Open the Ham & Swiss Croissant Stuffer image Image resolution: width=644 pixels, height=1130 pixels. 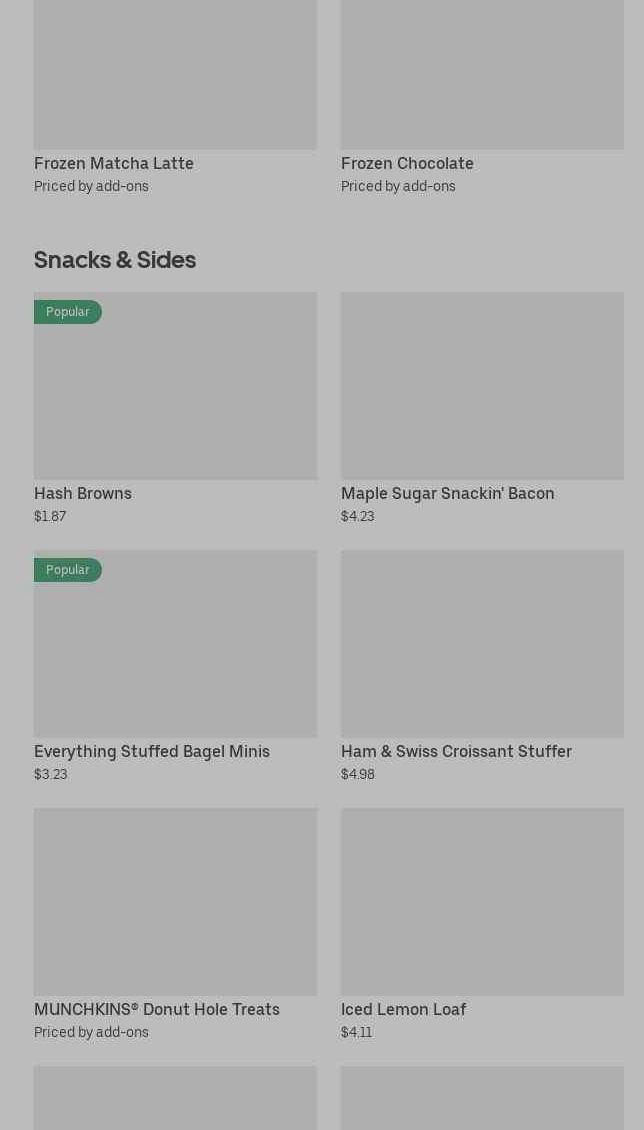pos(482,644)
